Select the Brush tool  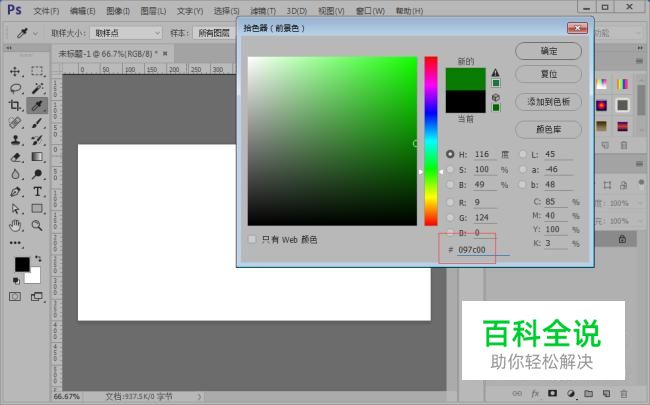point(37,123)
